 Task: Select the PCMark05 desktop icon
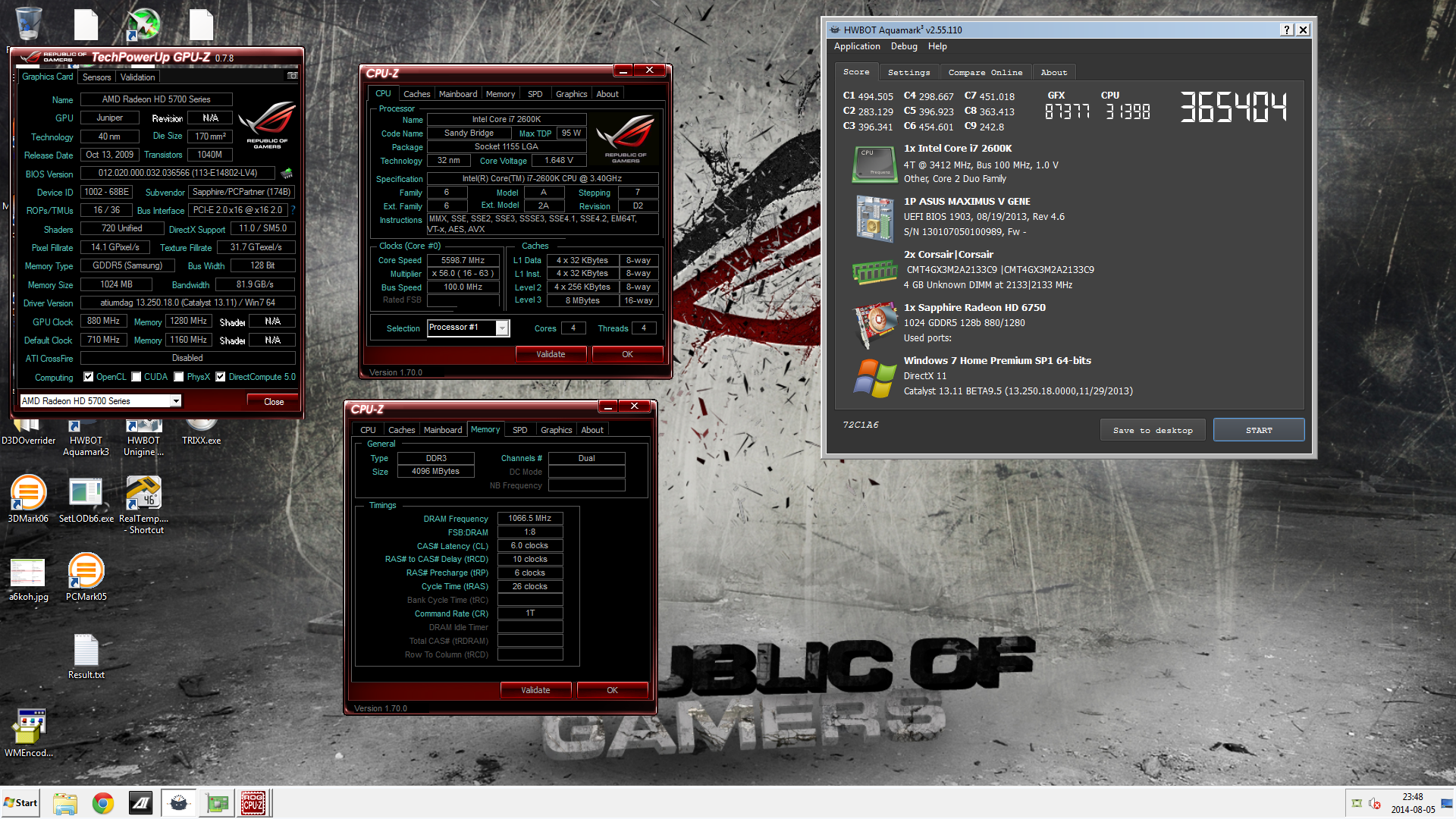tap(86, 578)
